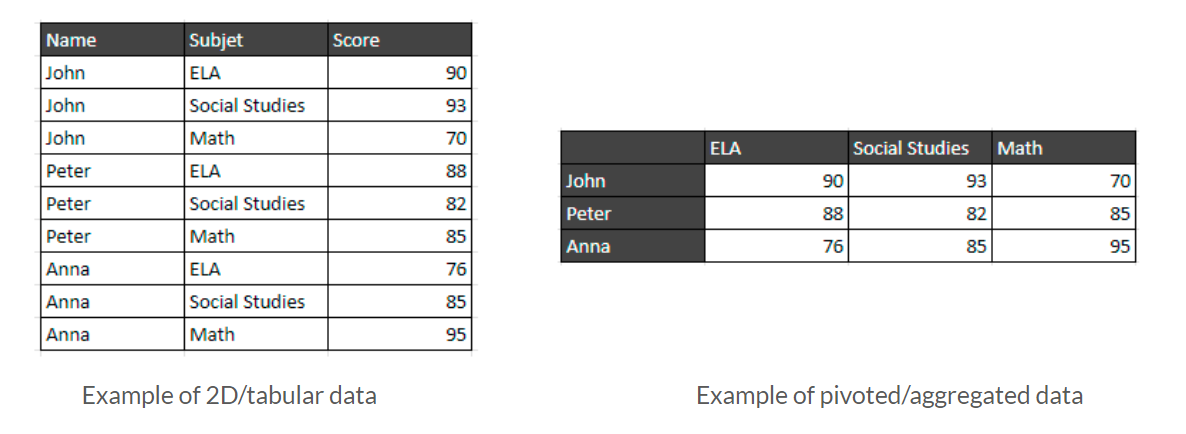
Task: Click Anna's Math score 95 in the pivoted table
Action: coord(1062,246)
